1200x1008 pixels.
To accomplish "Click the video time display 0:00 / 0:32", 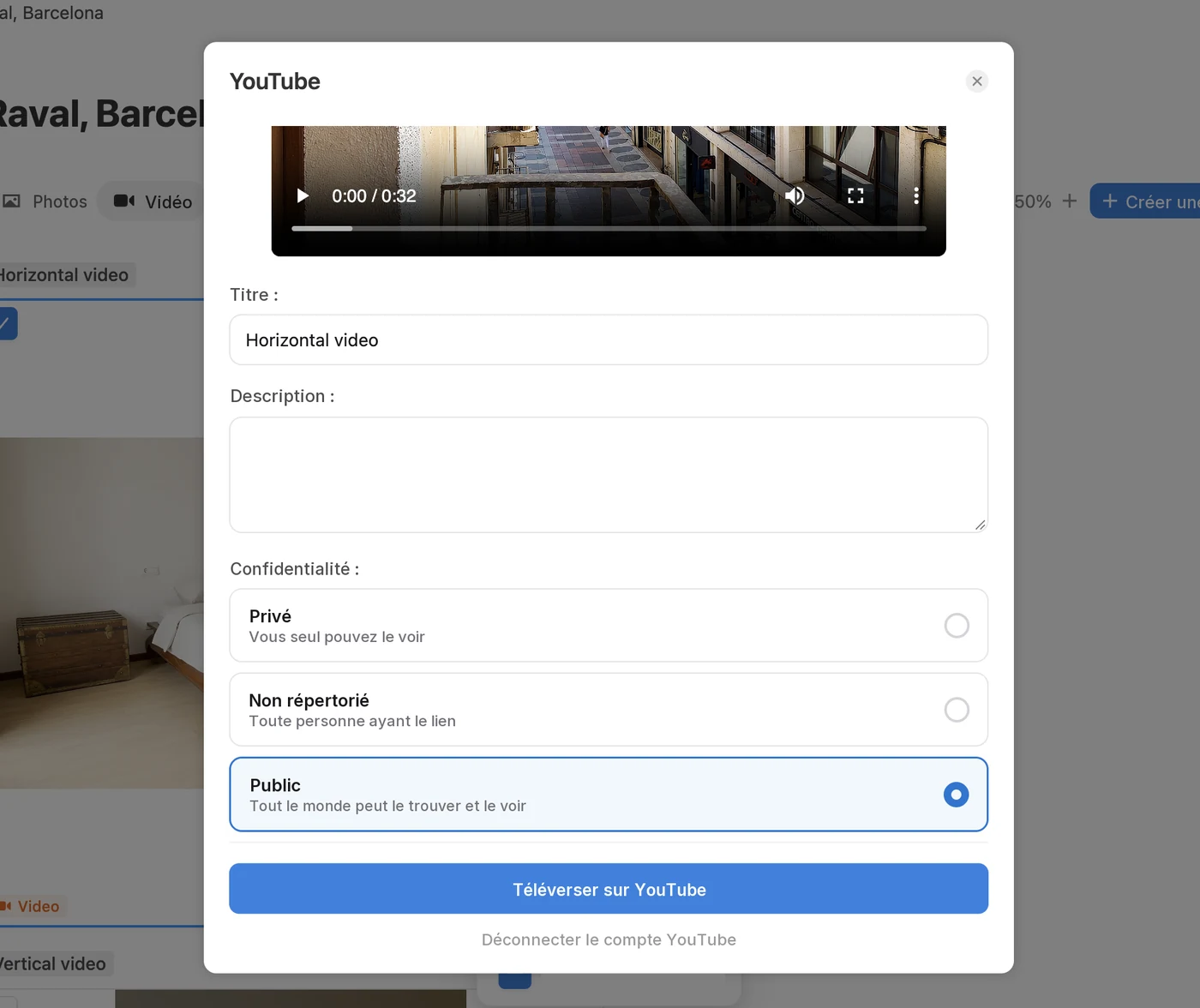I will pos(374,196).
